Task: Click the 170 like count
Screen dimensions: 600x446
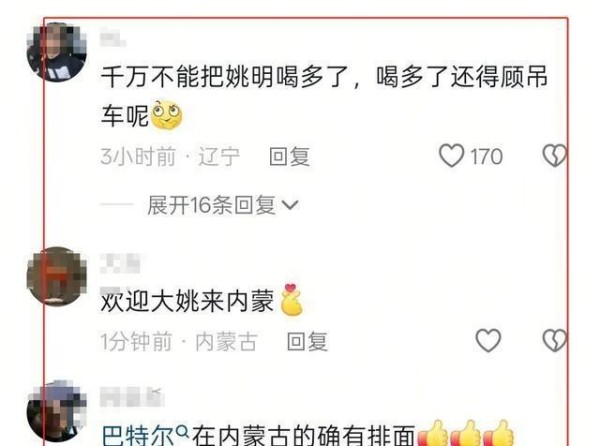Action: click(486, 156)
